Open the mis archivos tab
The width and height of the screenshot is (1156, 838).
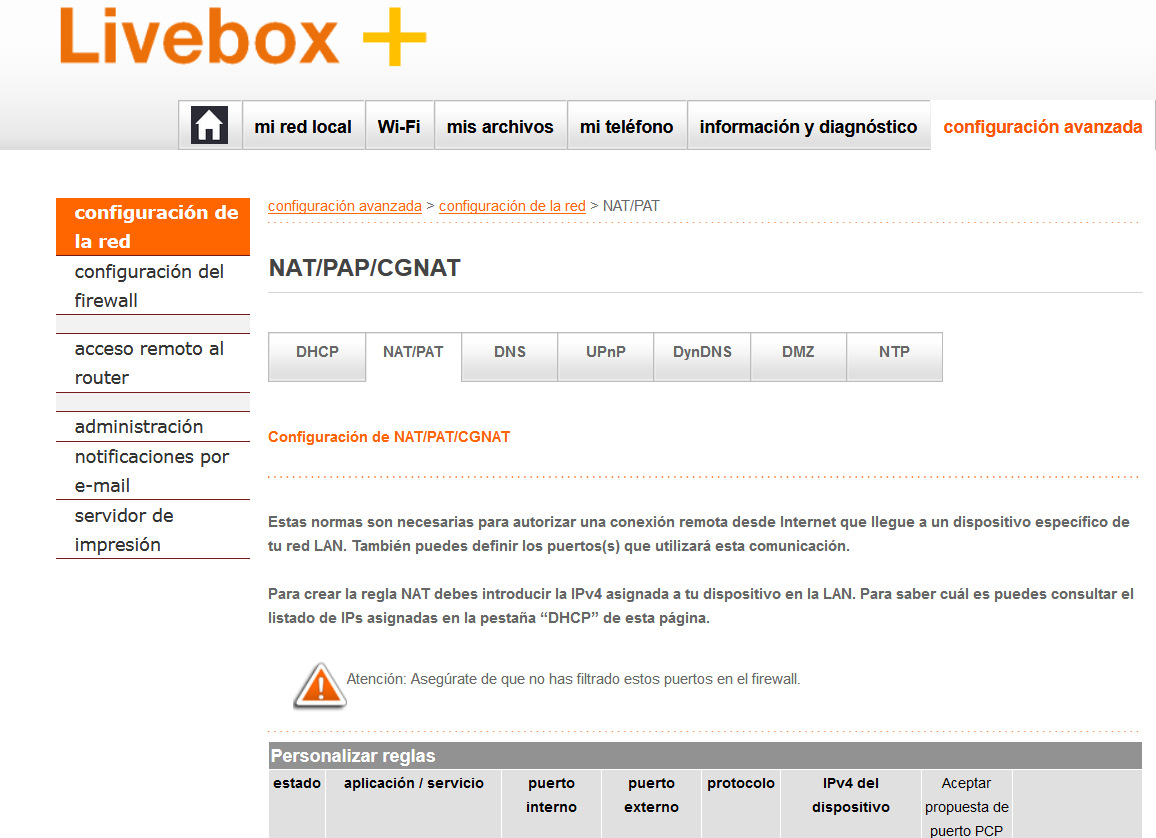pos(500,127)
